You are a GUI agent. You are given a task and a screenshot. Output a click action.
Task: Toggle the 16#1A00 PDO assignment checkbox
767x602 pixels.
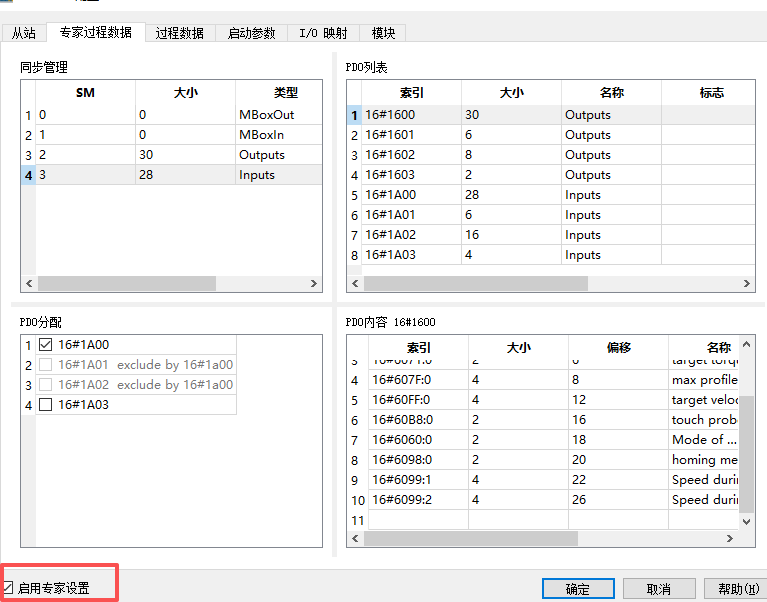(x=45, y=345)
